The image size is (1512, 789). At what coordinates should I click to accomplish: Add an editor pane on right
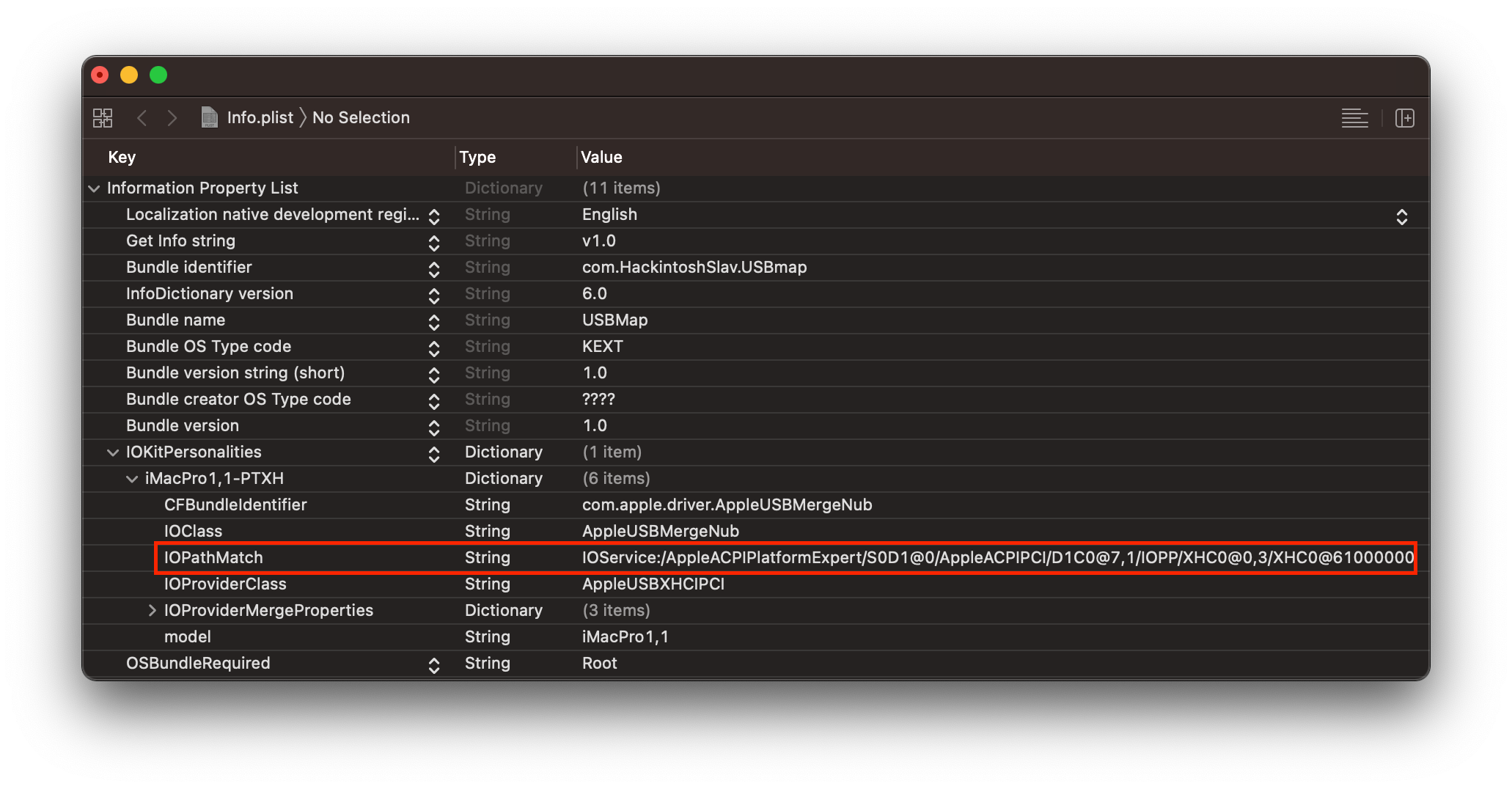[1404, 118]
